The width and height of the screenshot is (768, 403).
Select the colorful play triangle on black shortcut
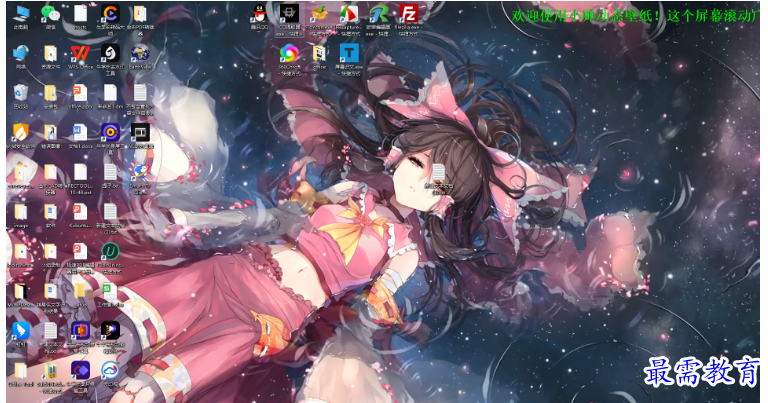click(x=110, y=331)
